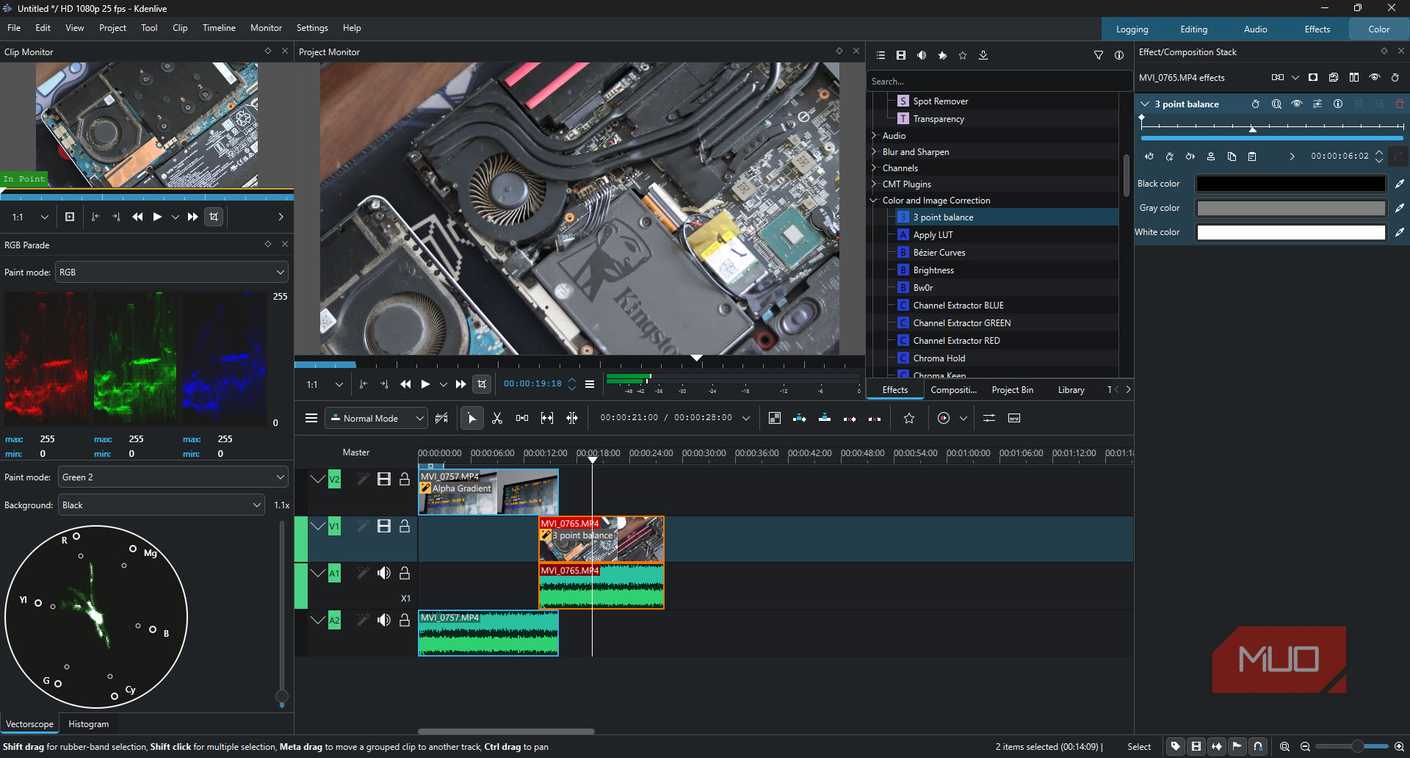Collapse the 3 point balance effect

[1145, 104]
